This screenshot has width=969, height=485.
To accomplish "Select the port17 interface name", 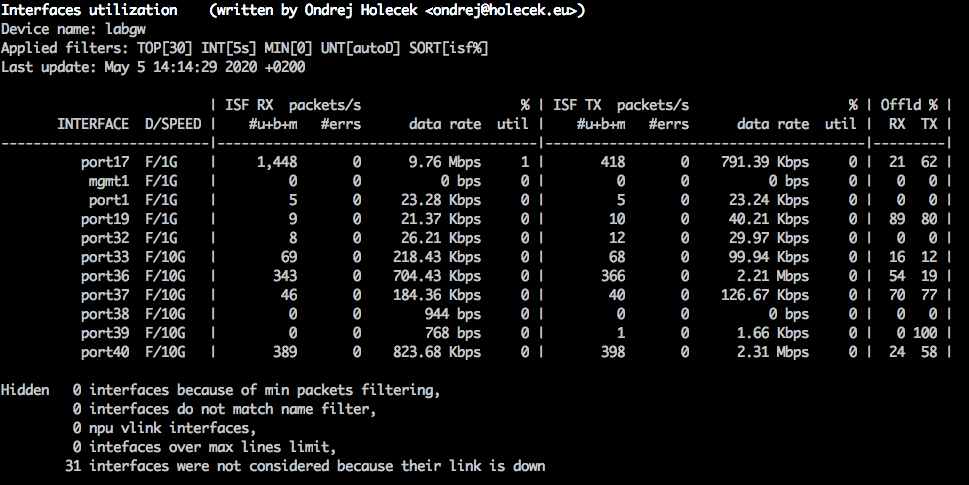I will [x=105, y=162].
